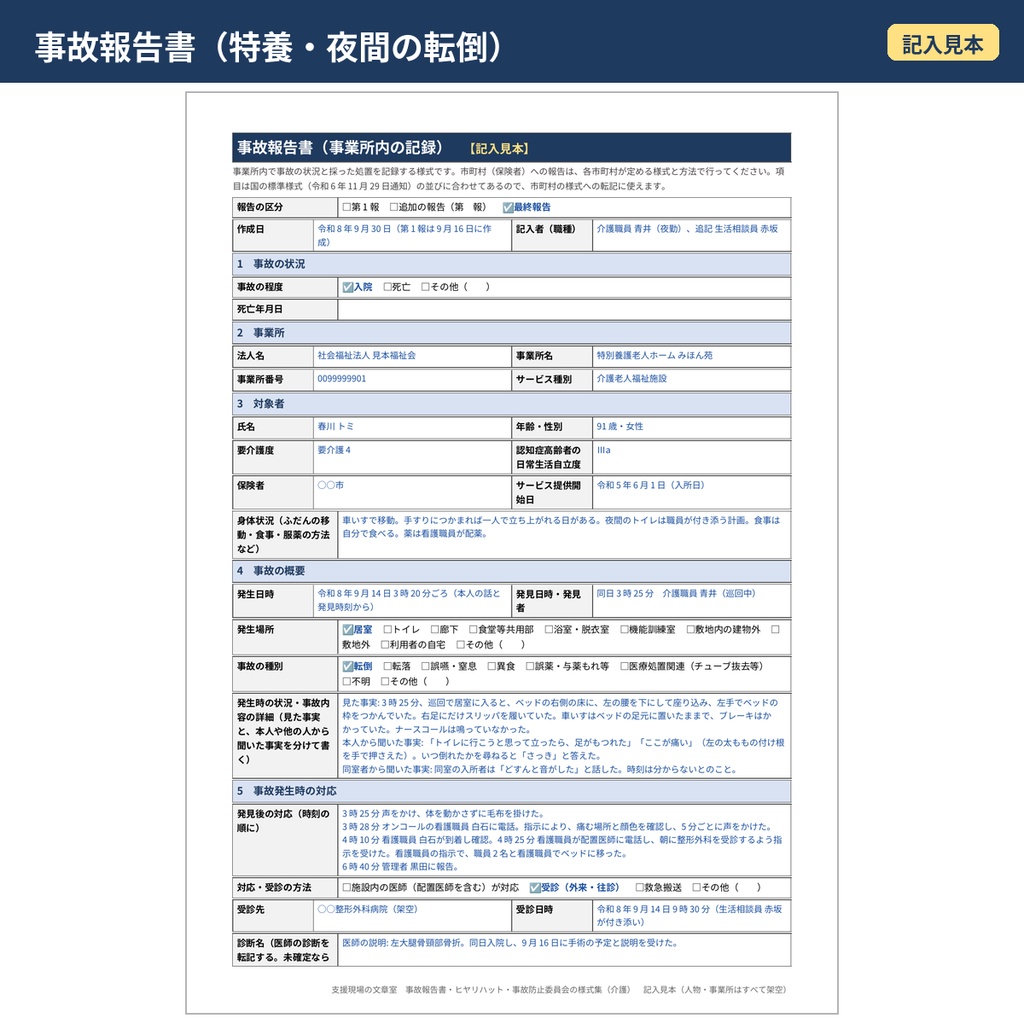1024x1024 pixels.
Task: Click the 発見日時・発見者 value cell
Action: click(x=691, y=600)
